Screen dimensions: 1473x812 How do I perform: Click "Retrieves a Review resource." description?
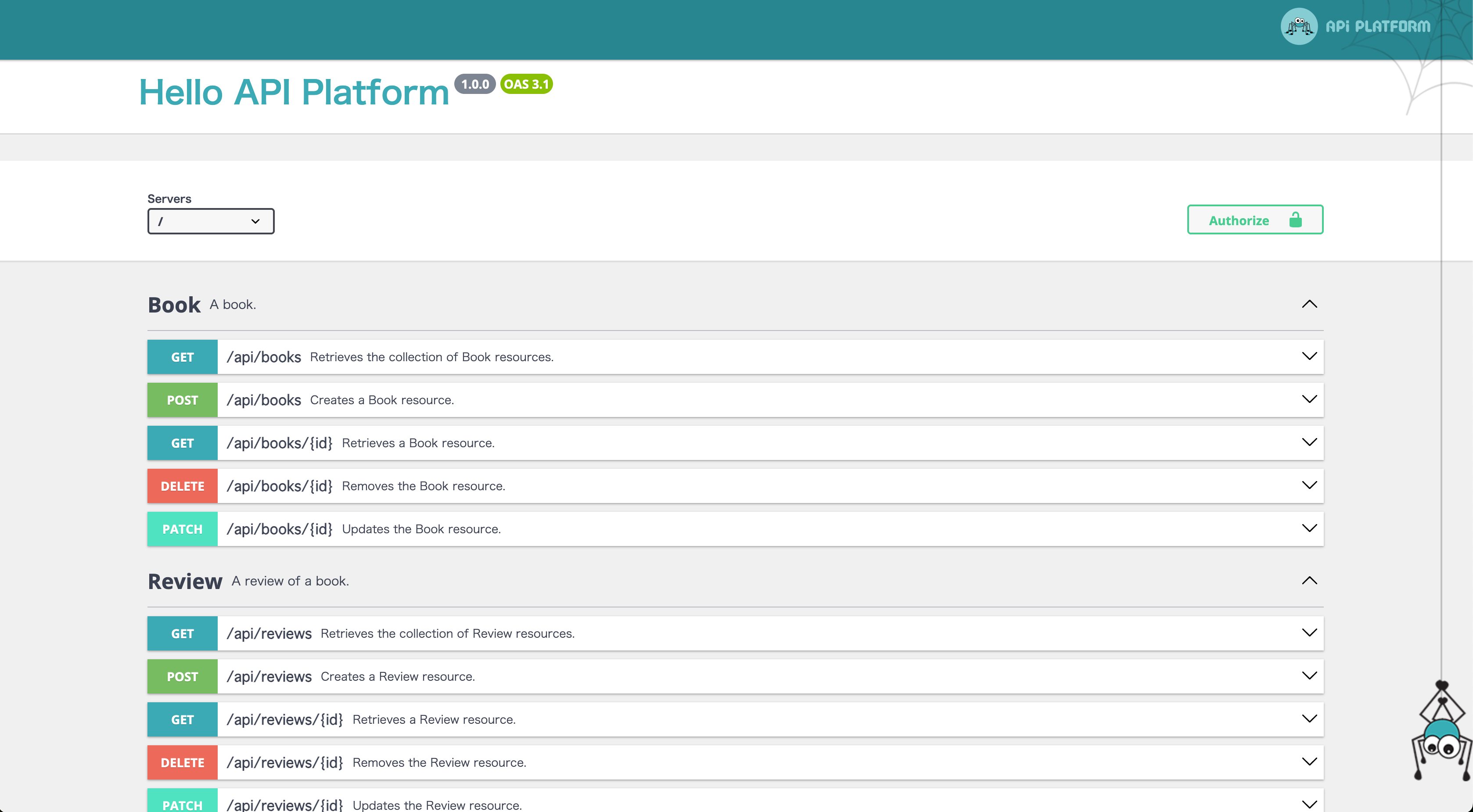click(434, 719)
